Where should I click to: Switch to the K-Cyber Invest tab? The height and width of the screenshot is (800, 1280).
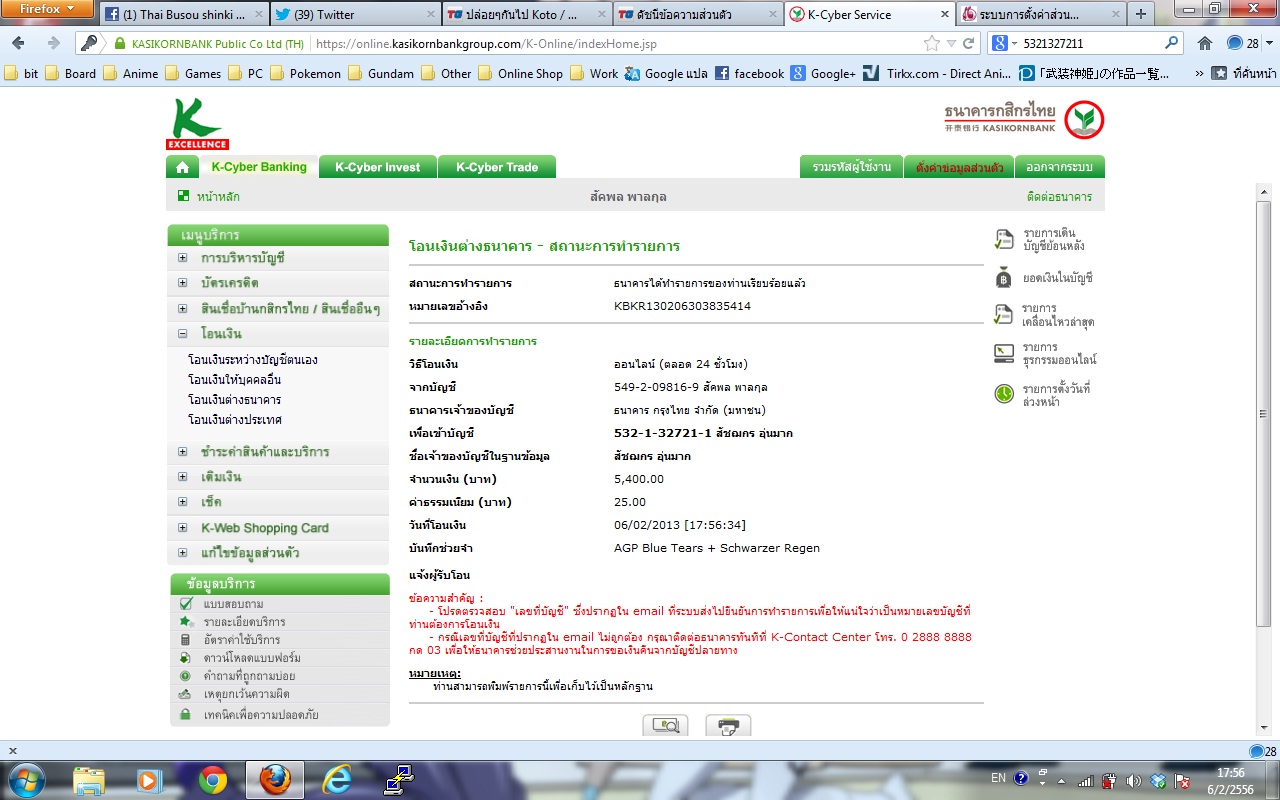[377, 167]
